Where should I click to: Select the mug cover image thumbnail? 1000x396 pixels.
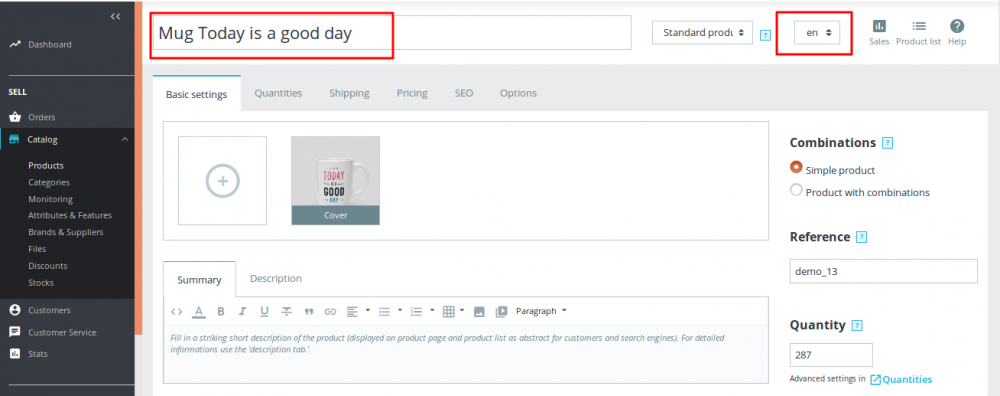335,180
